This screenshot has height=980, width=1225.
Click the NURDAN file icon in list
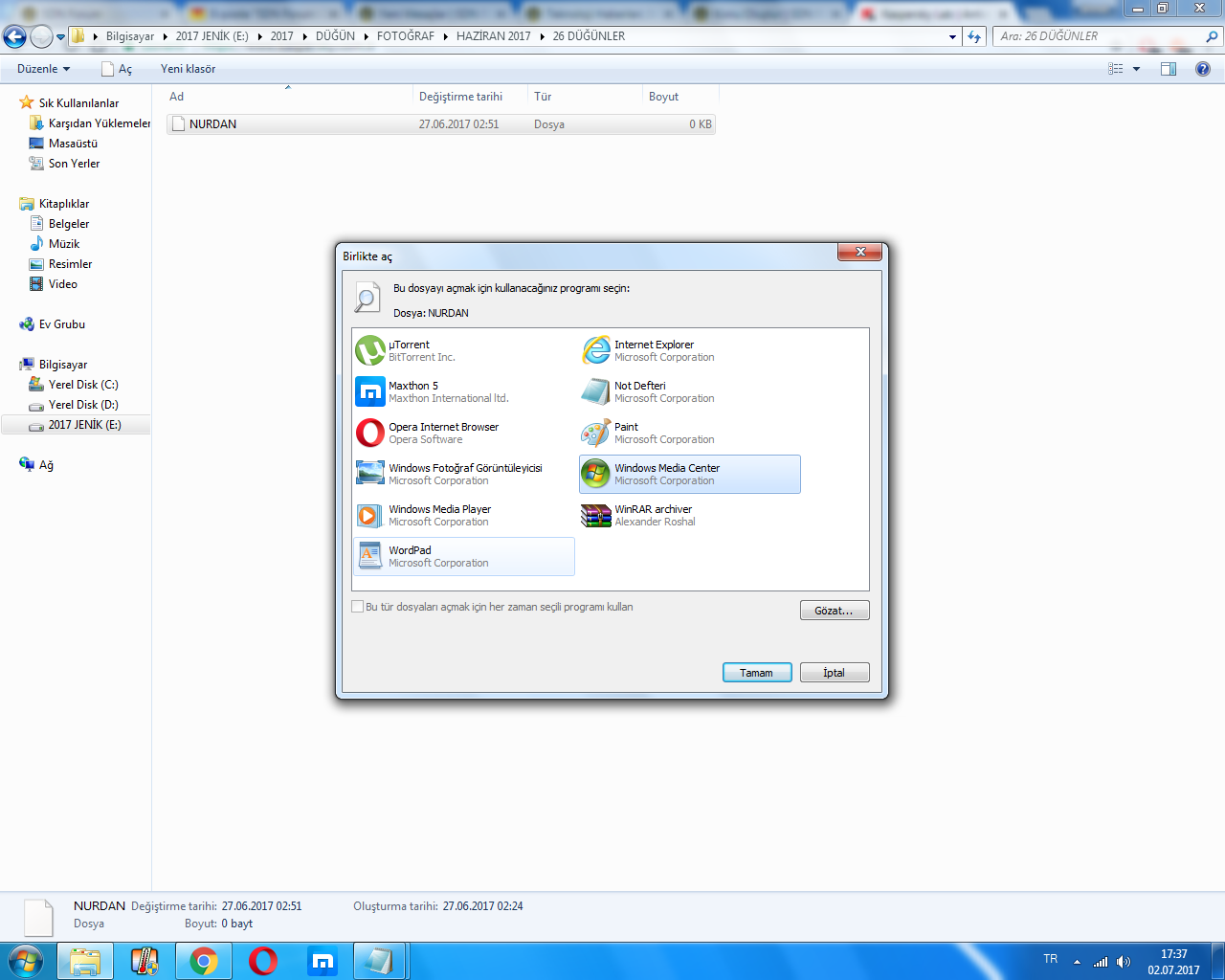178,124
